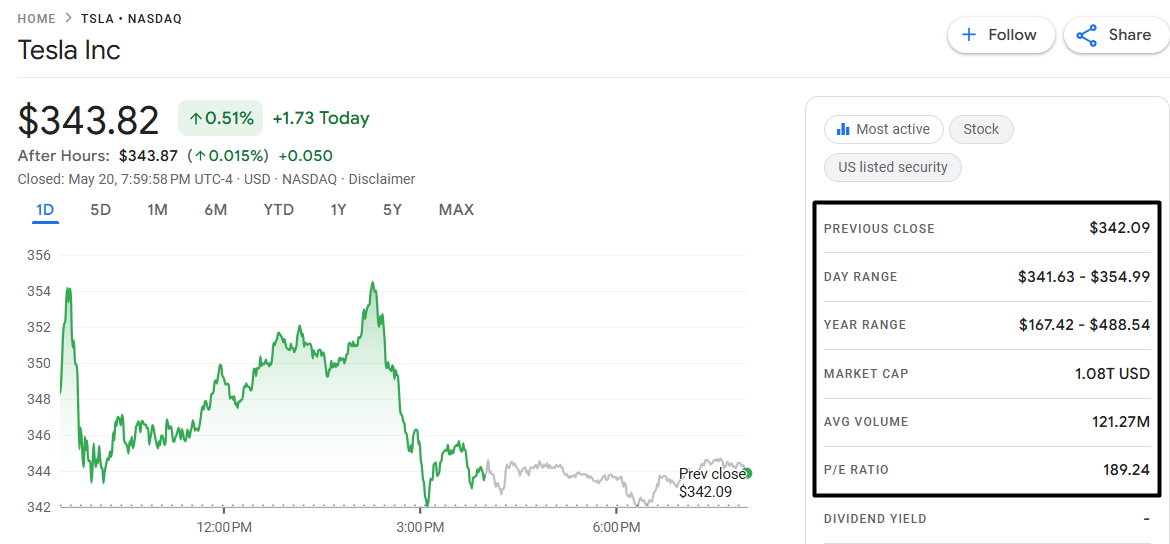The height and width of the screenshot is (544, 1170).
Task: Click the plus icon in Follow button
Action: pyautogui.click(x=969, y=35)
